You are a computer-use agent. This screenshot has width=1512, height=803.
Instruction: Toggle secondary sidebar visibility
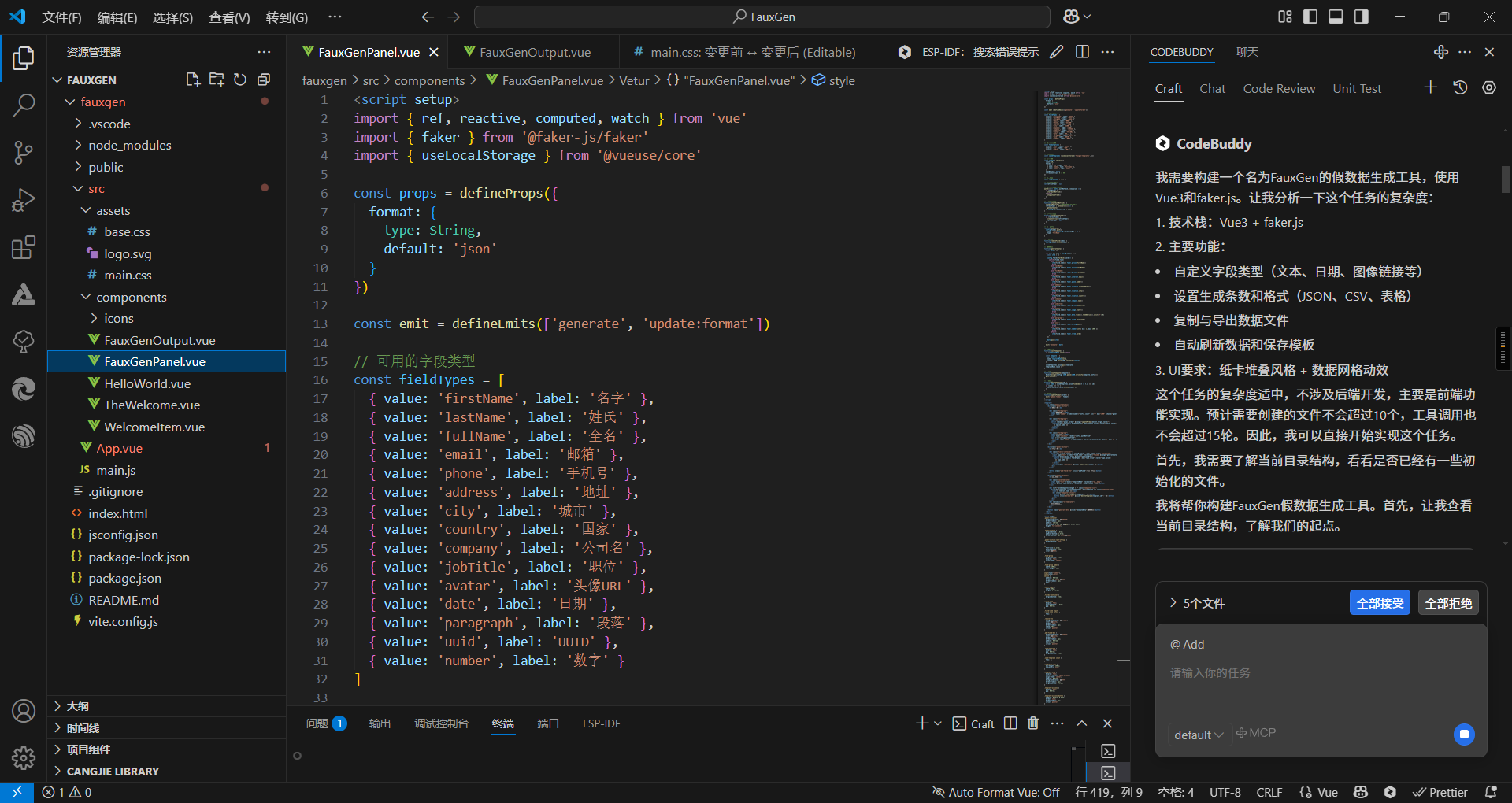1361,17
